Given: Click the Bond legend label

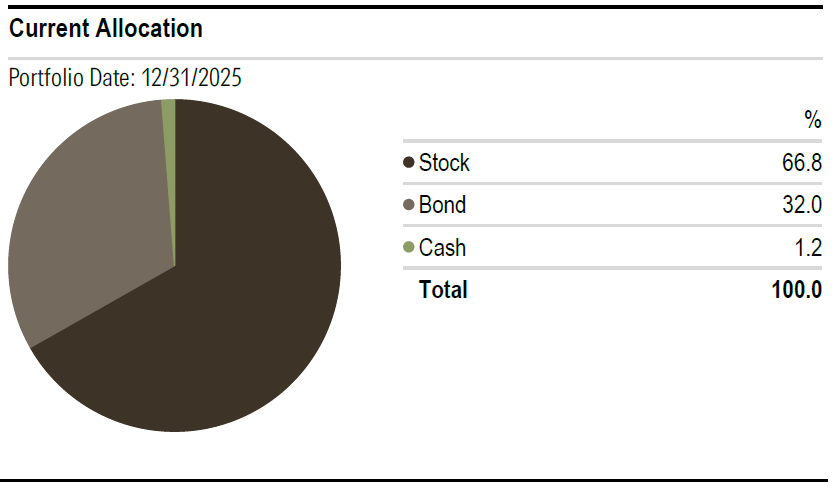Looking at the screenshot, I should 442,206.
